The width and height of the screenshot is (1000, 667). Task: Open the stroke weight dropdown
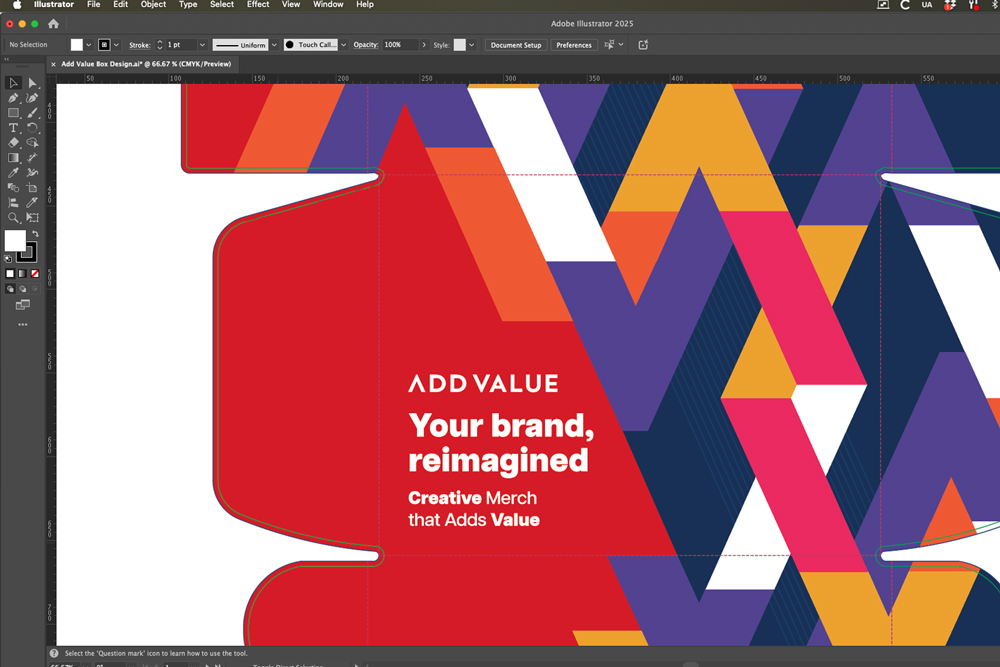coord(202,45)
